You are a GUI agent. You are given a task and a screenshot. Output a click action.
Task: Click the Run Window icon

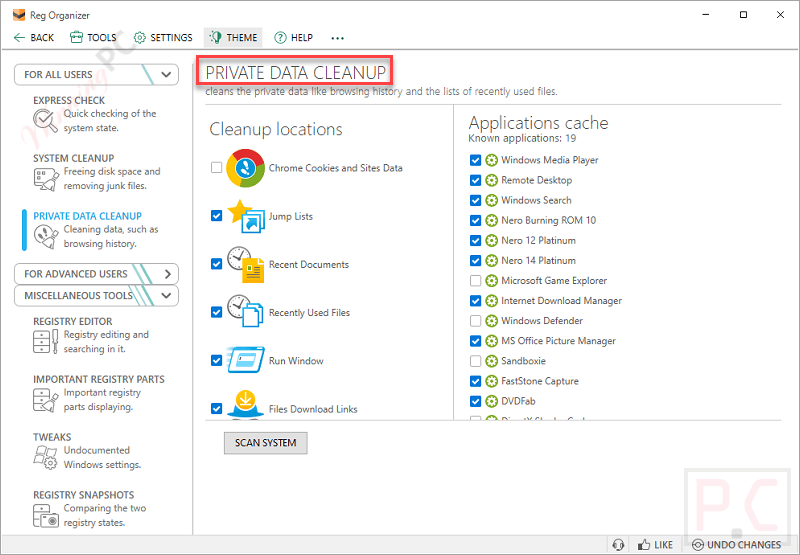245,361
